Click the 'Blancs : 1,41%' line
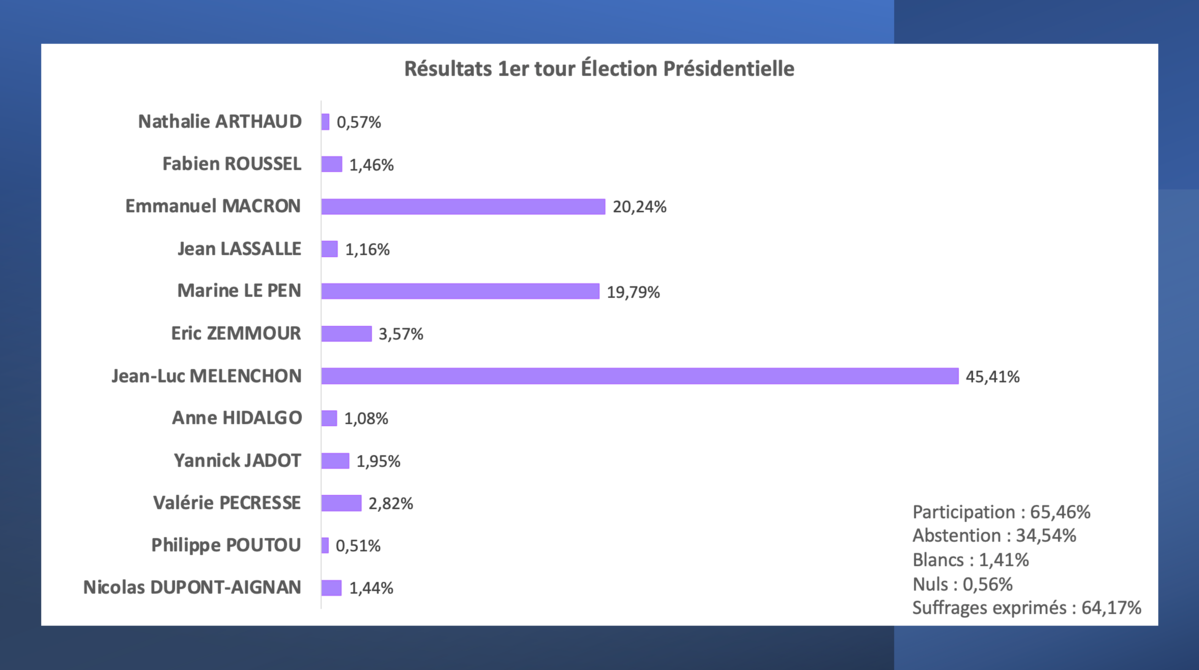Viewport: 1199px width, 670px height. coord(971,560)
